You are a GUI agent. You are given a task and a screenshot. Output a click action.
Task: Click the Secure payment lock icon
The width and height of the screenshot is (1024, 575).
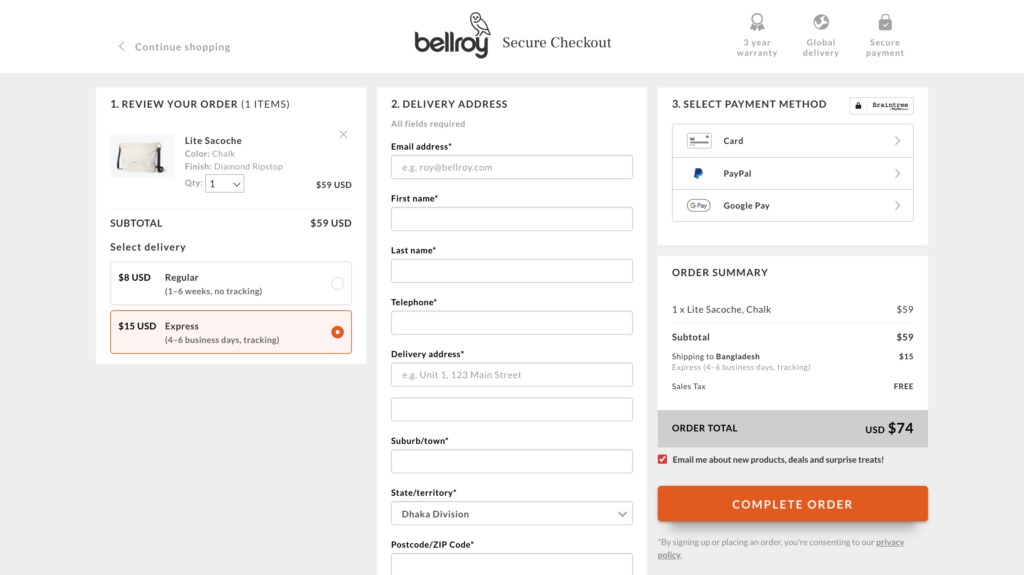885,22
